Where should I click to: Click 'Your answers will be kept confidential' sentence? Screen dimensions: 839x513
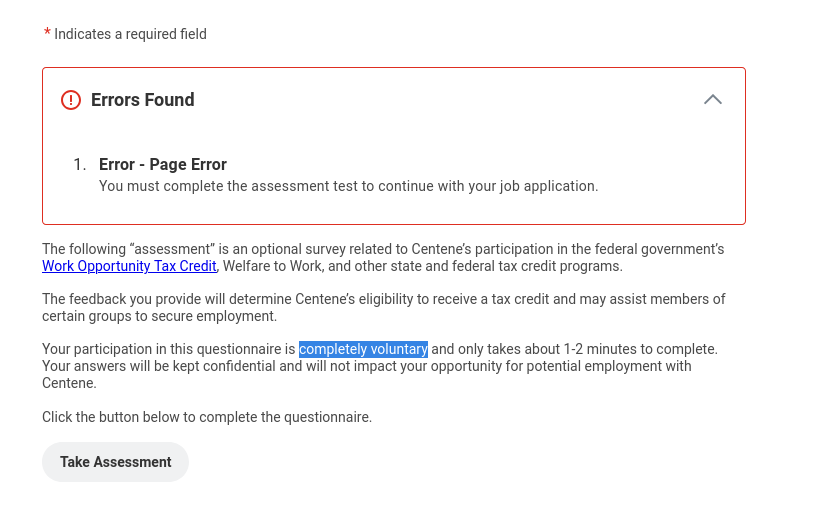[x=160, y=366]
